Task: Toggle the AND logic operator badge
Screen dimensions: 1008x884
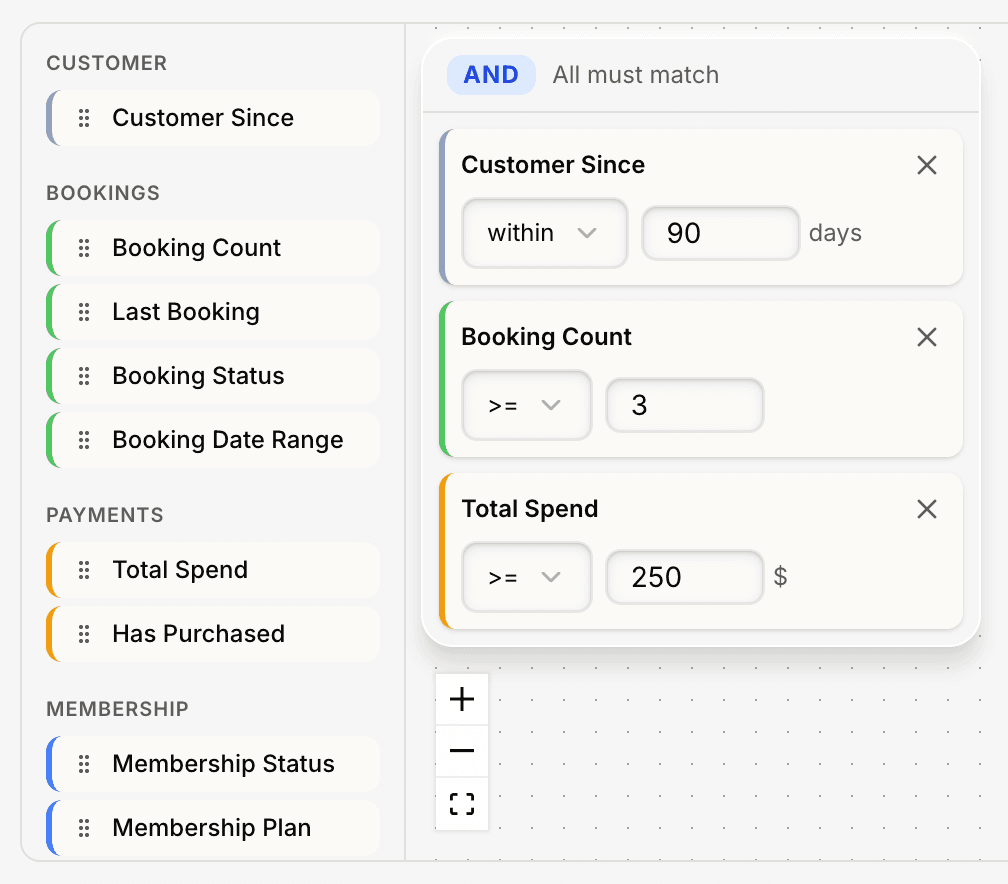Action: click(x=491, y=75)
